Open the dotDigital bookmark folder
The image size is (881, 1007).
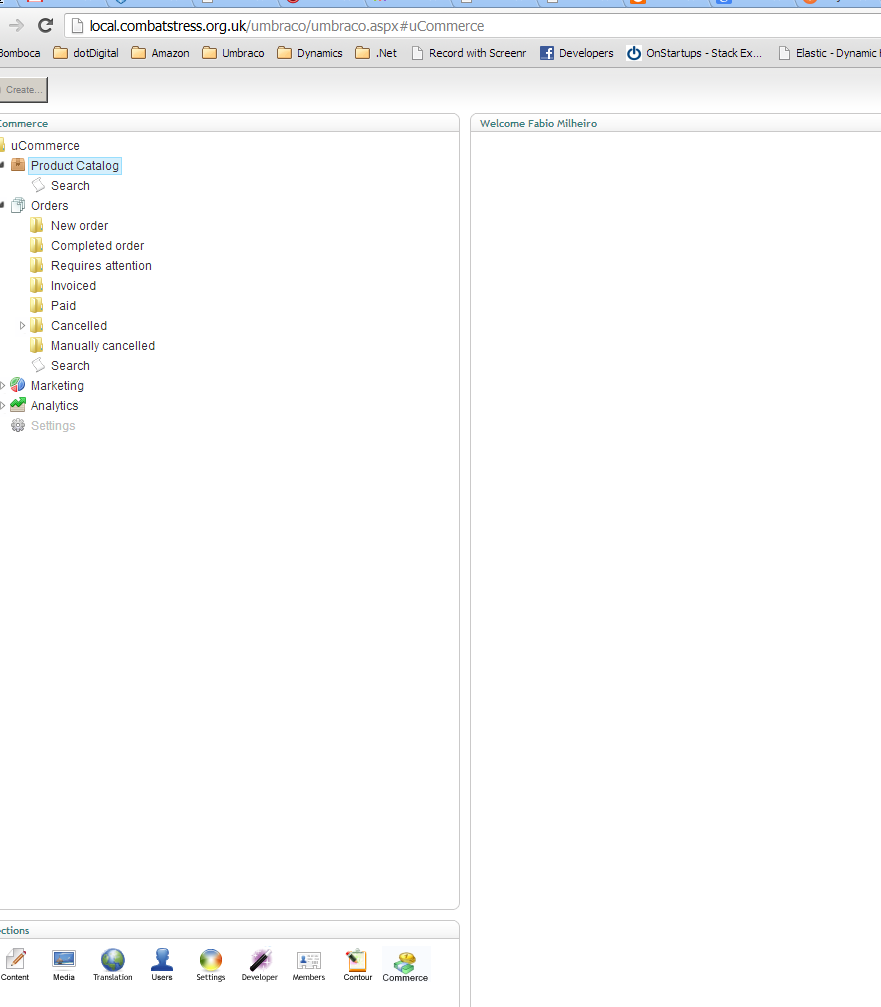point(86,53)
